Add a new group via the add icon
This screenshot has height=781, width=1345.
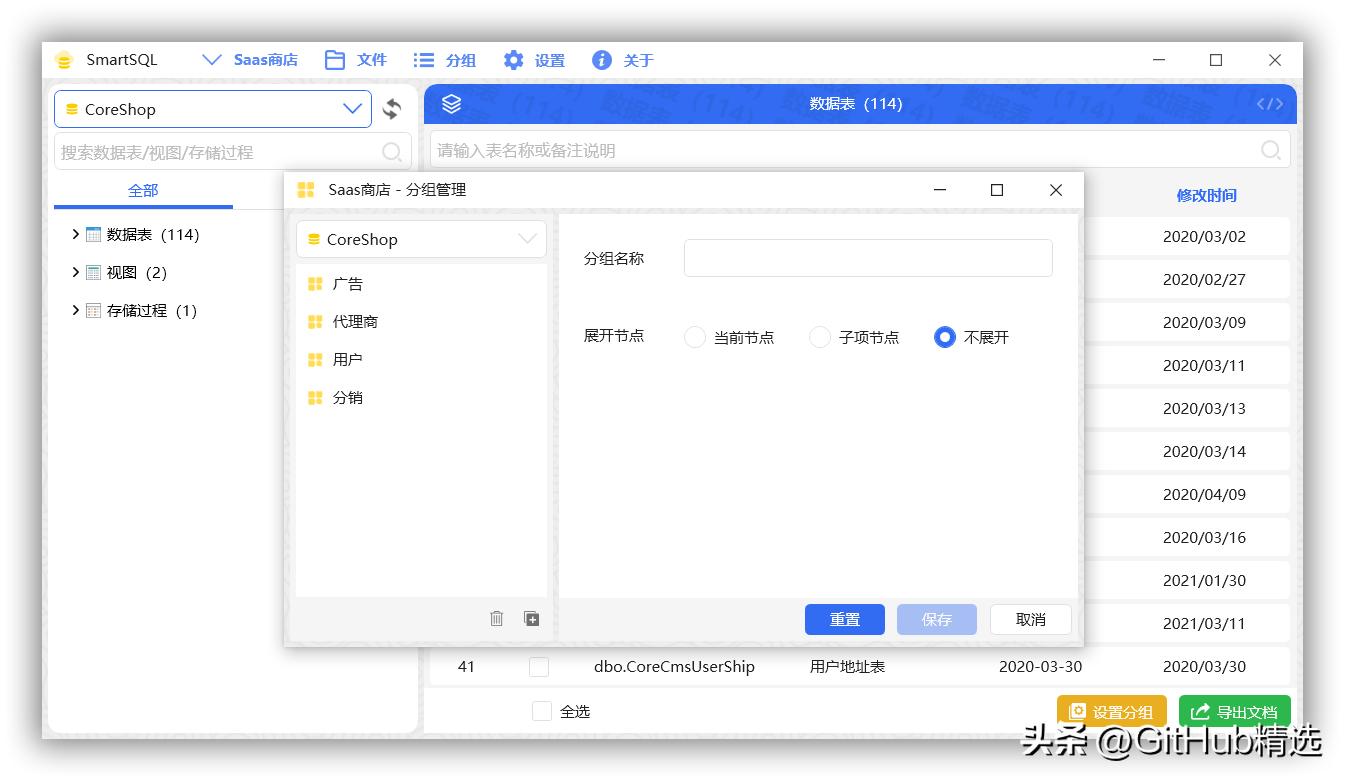point(532,619)
